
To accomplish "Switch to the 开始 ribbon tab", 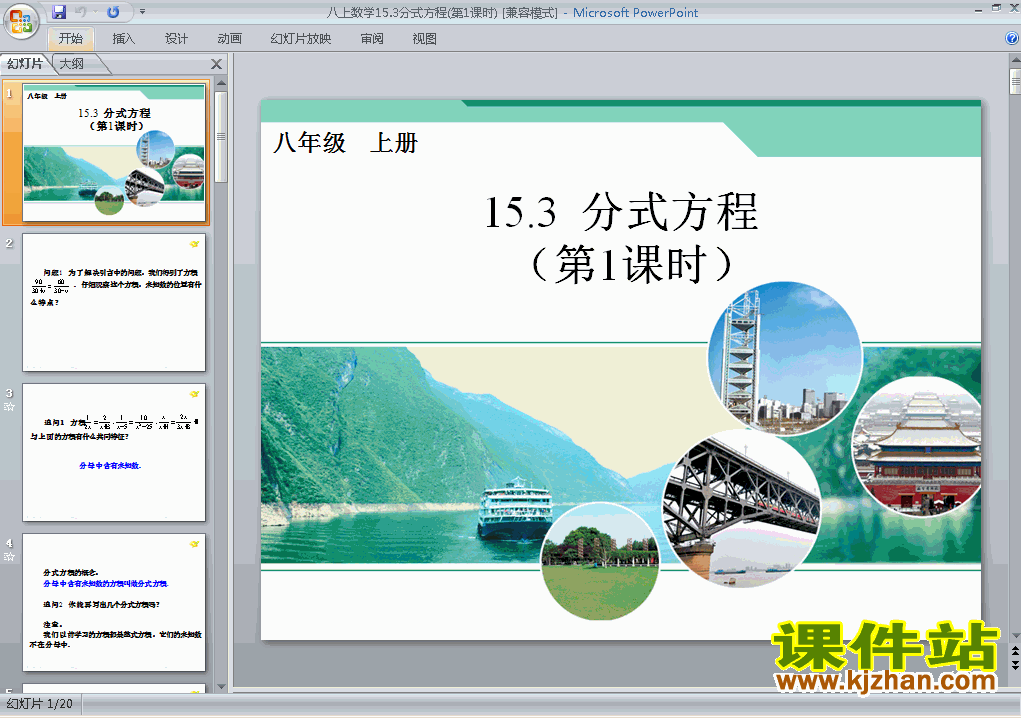I will point(71,38).
